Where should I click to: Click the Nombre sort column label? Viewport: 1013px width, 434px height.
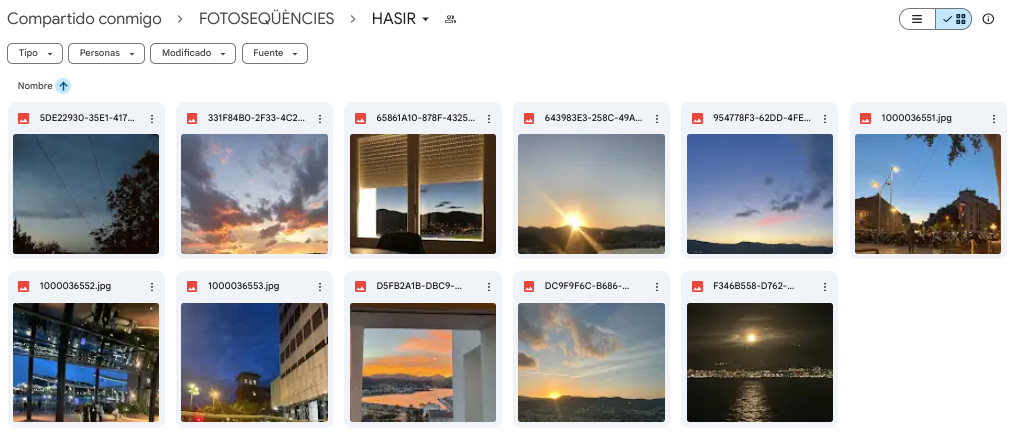pyautogui.click(x=35, y=86)
